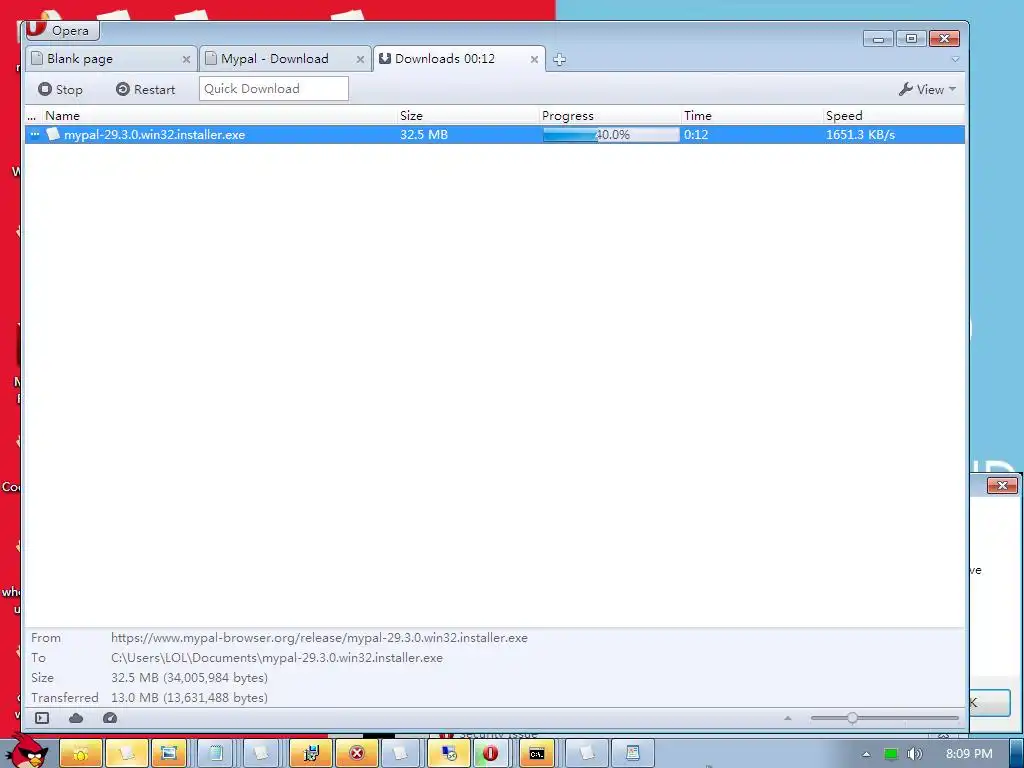Open the command prompt taskbar icon

(537, 754)
